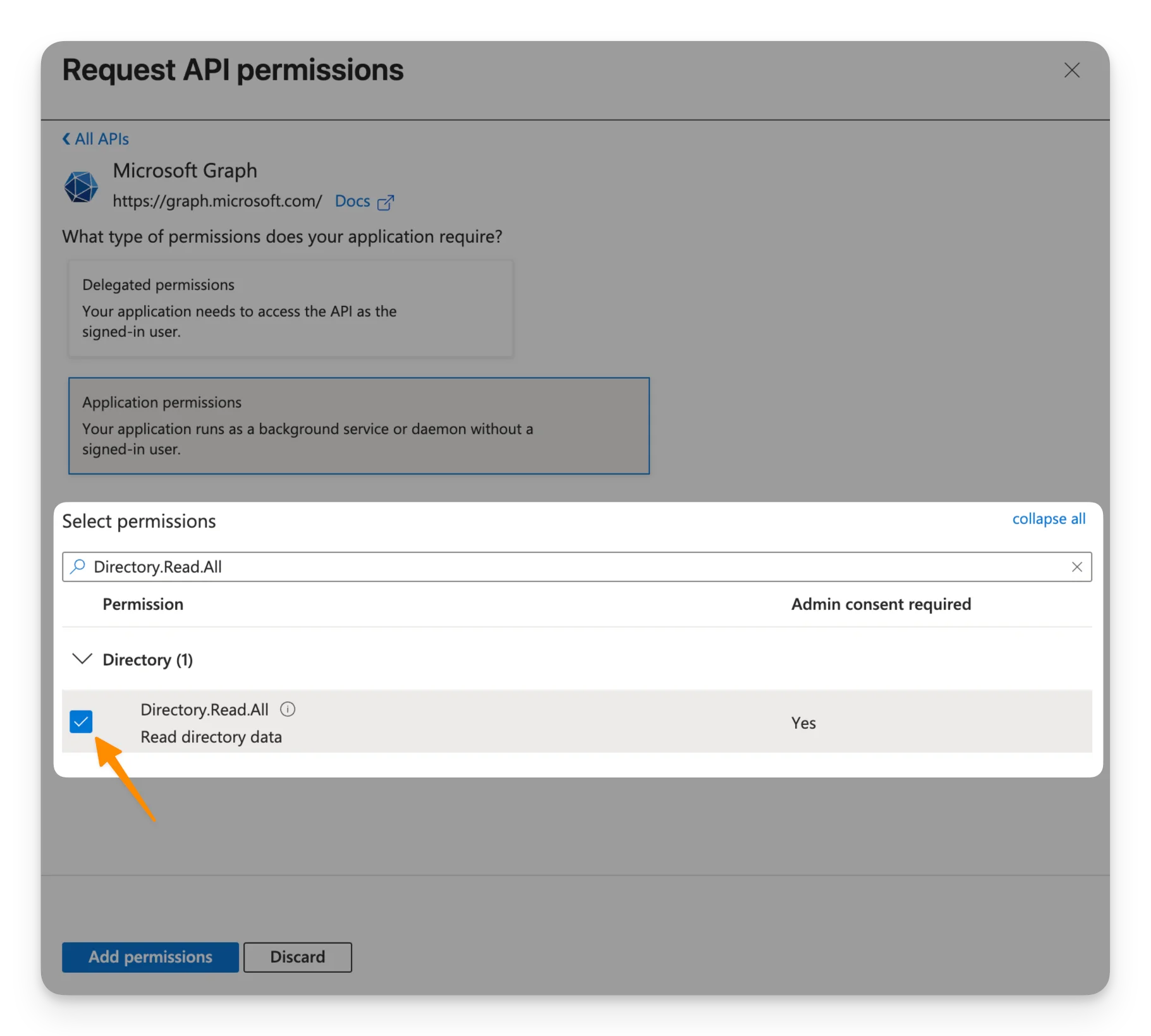This screenshot has width=1151, height=1036.
Task: Click the Microsoft Graph logo icon
Action: [x=81, y=186]
